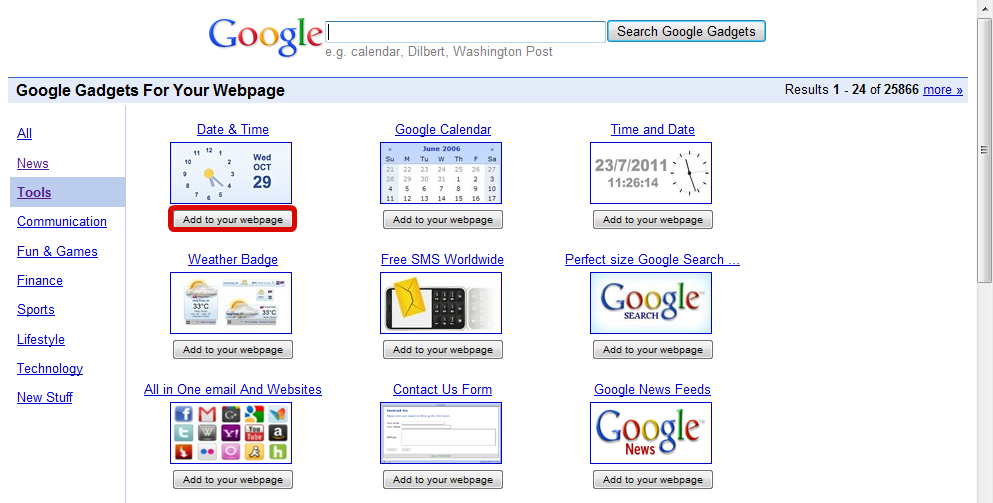Add Time and Date gadget to webpage

point(652,220)
